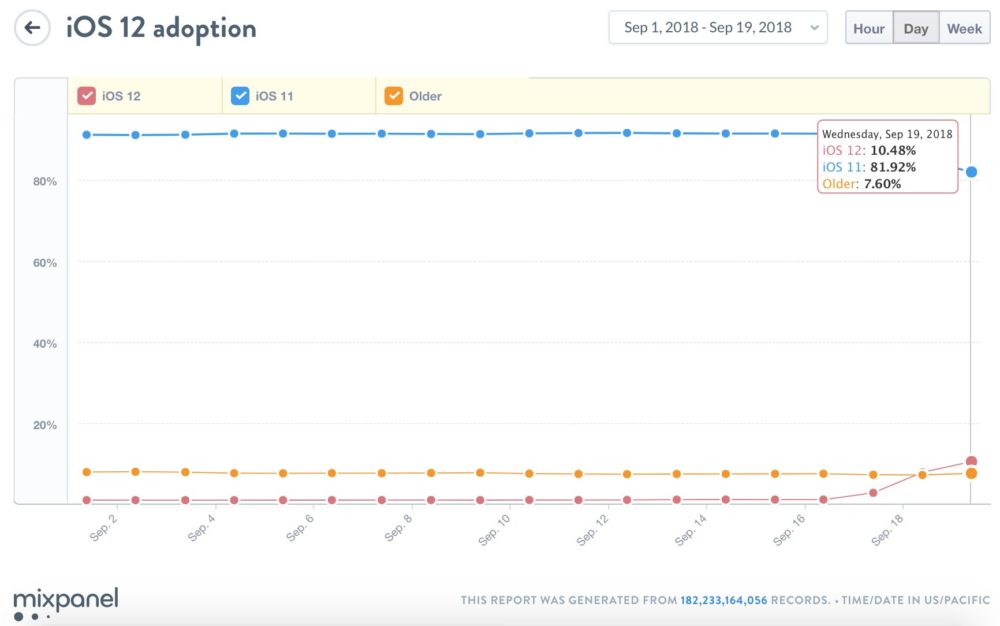
Task: Click the 60% y-axis label
Action: (45, 263)
